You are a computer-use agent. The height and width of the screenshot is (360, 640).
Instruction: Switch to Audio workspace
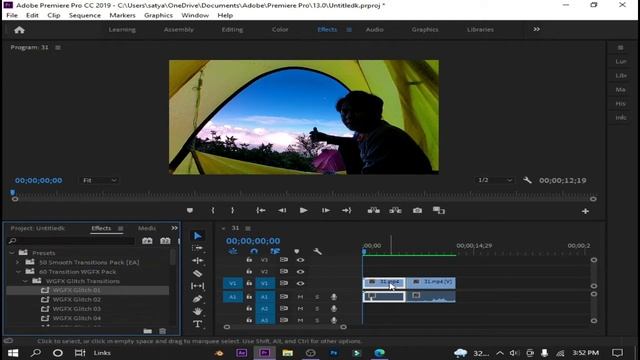[x=374, y=29]
